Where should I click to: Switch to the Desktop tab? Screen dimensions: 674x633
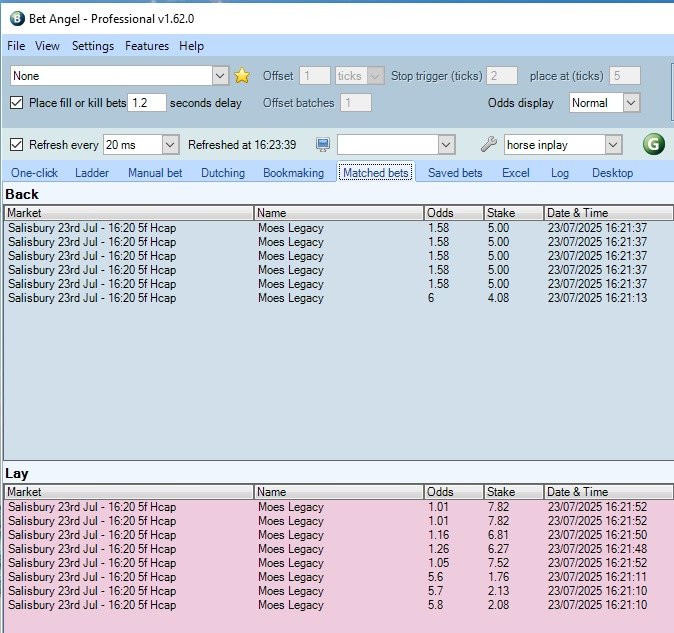[612, 173]
